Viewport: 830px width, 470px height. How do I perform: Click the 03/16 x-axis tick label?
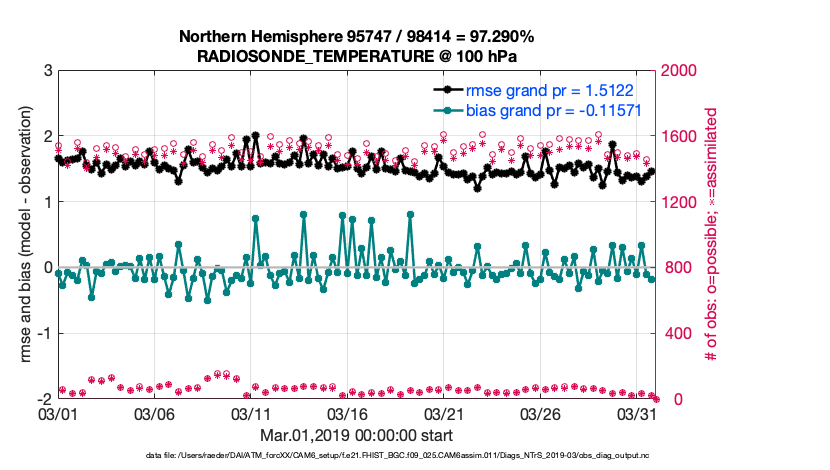click(x=348, y=414)
